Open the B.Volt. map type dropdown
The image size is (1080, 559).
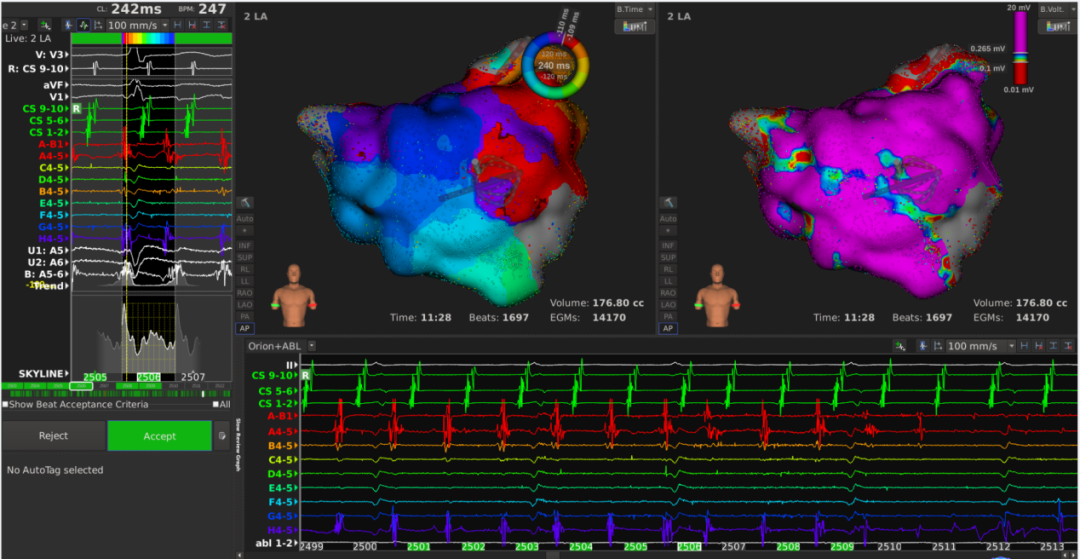1056,9
